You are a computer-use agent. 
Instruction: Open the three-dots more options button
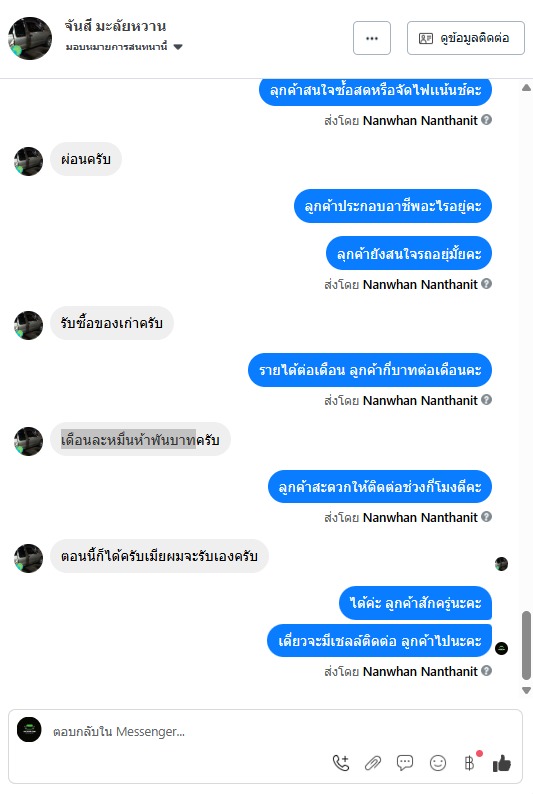click(372, 38)
